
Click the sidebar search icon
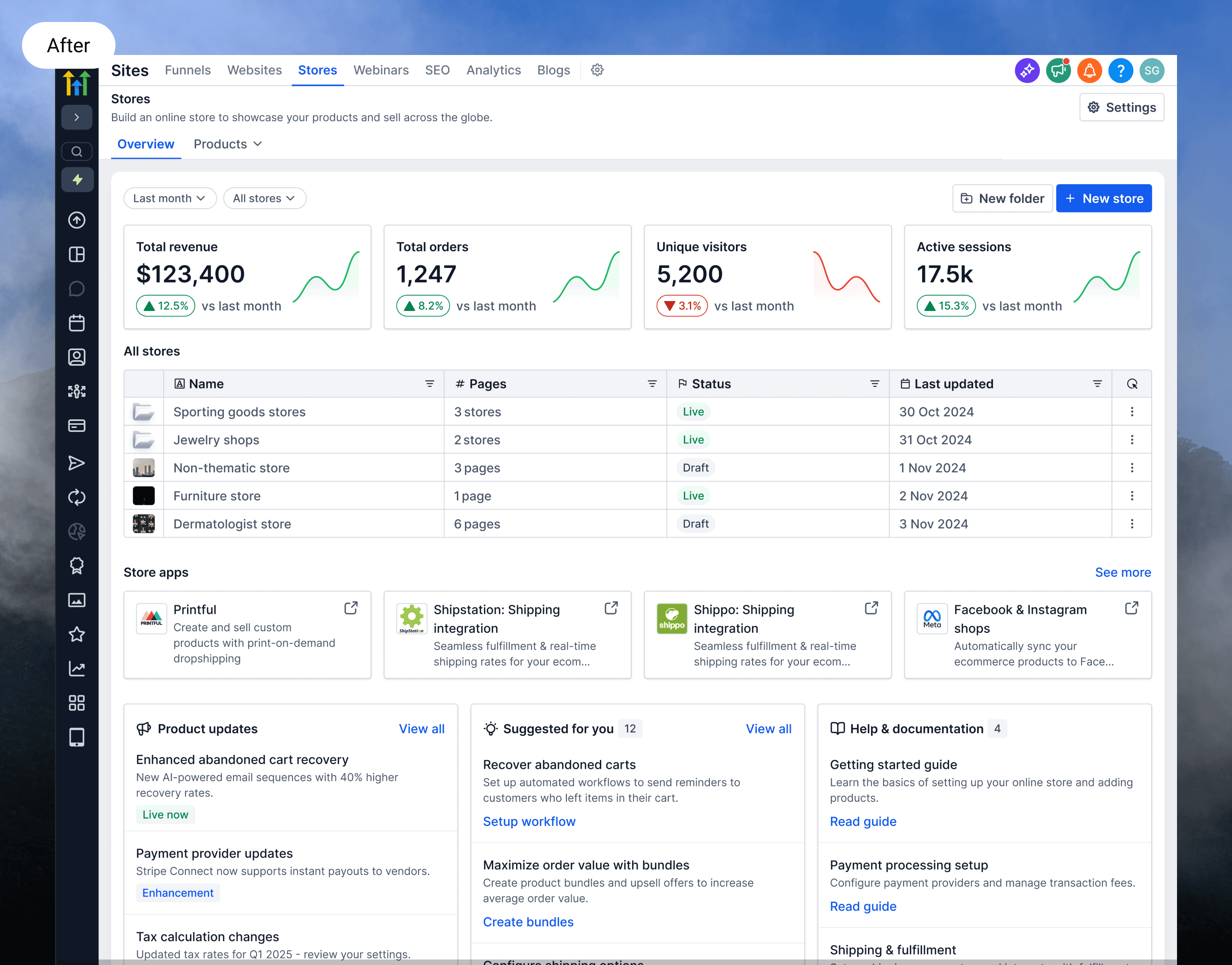click(77, 152)
